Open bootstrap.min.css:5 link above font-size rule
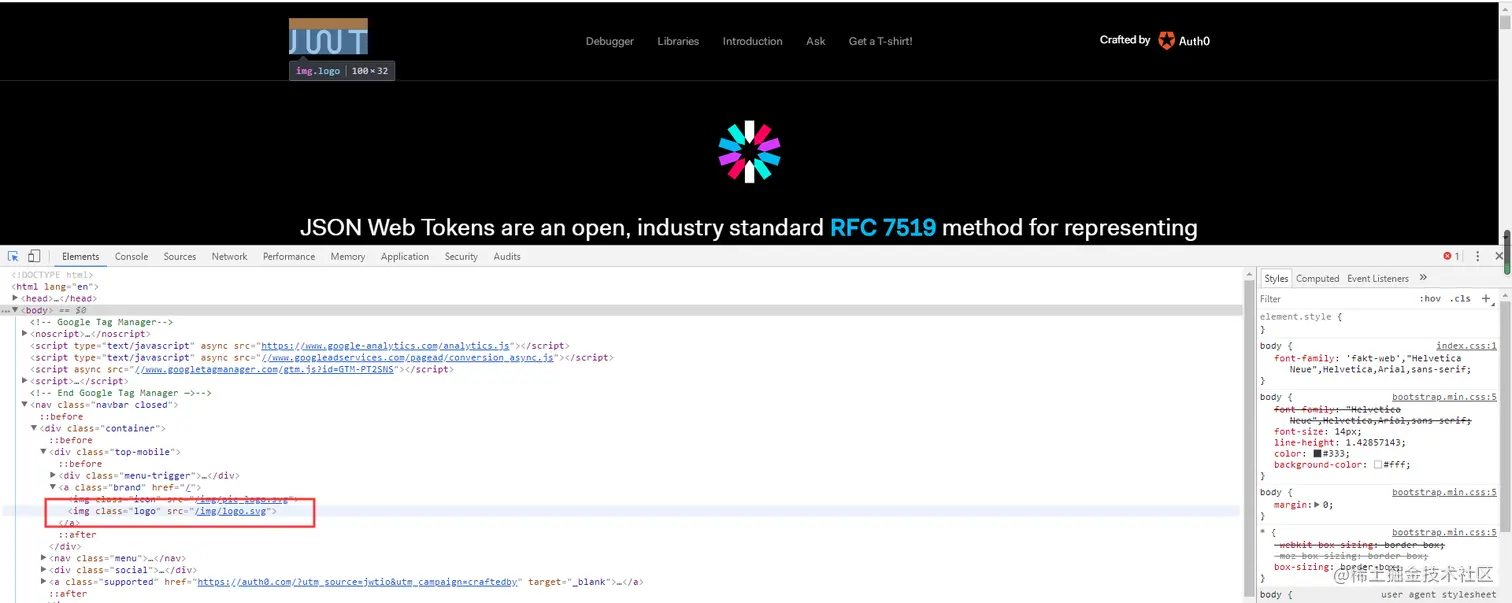This screenshot has height=603, width=1512. point(1444,397)
